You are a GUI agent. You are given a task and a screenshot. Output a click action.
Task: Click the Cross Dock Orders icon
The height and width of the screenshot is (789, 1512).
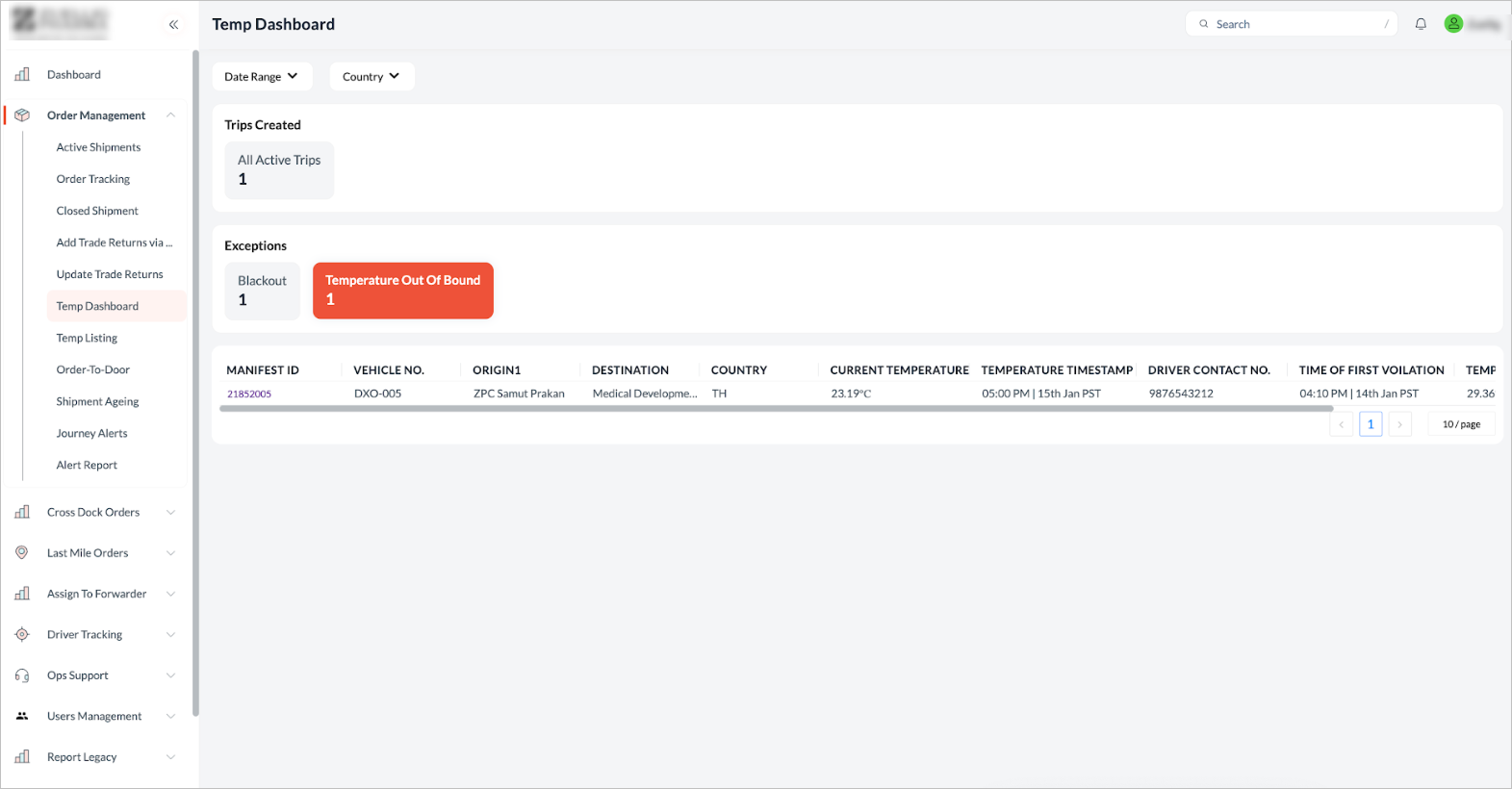coord(22,512)
